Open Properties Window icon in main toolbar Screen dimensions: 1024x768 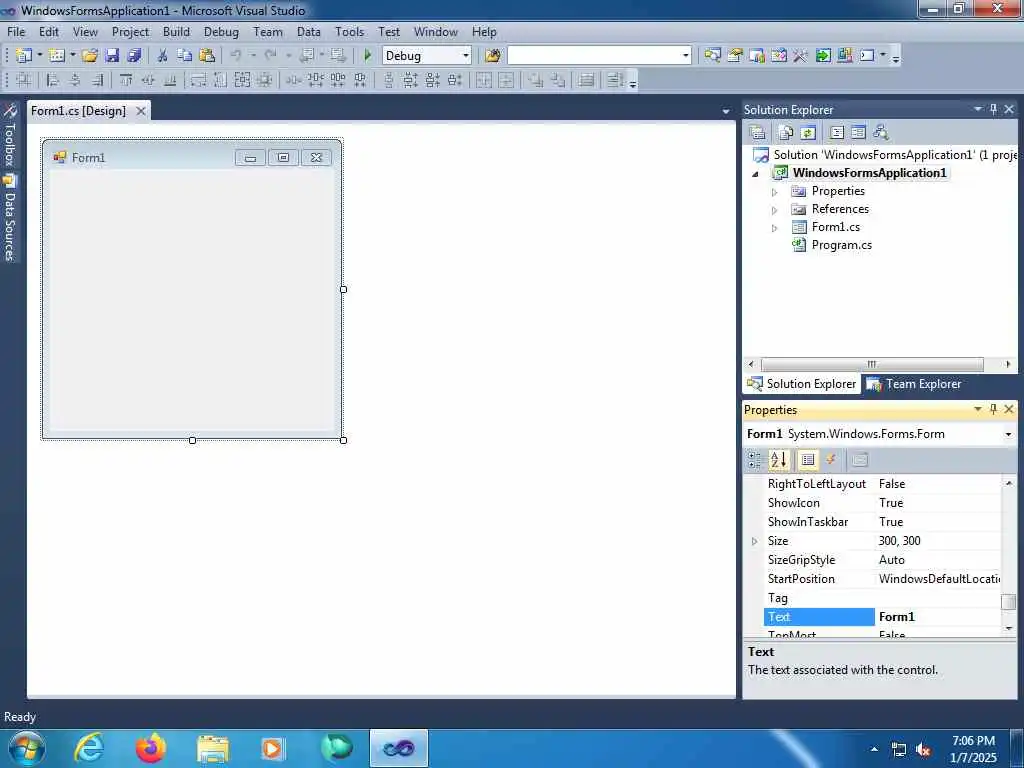click(x=735, y=56)
